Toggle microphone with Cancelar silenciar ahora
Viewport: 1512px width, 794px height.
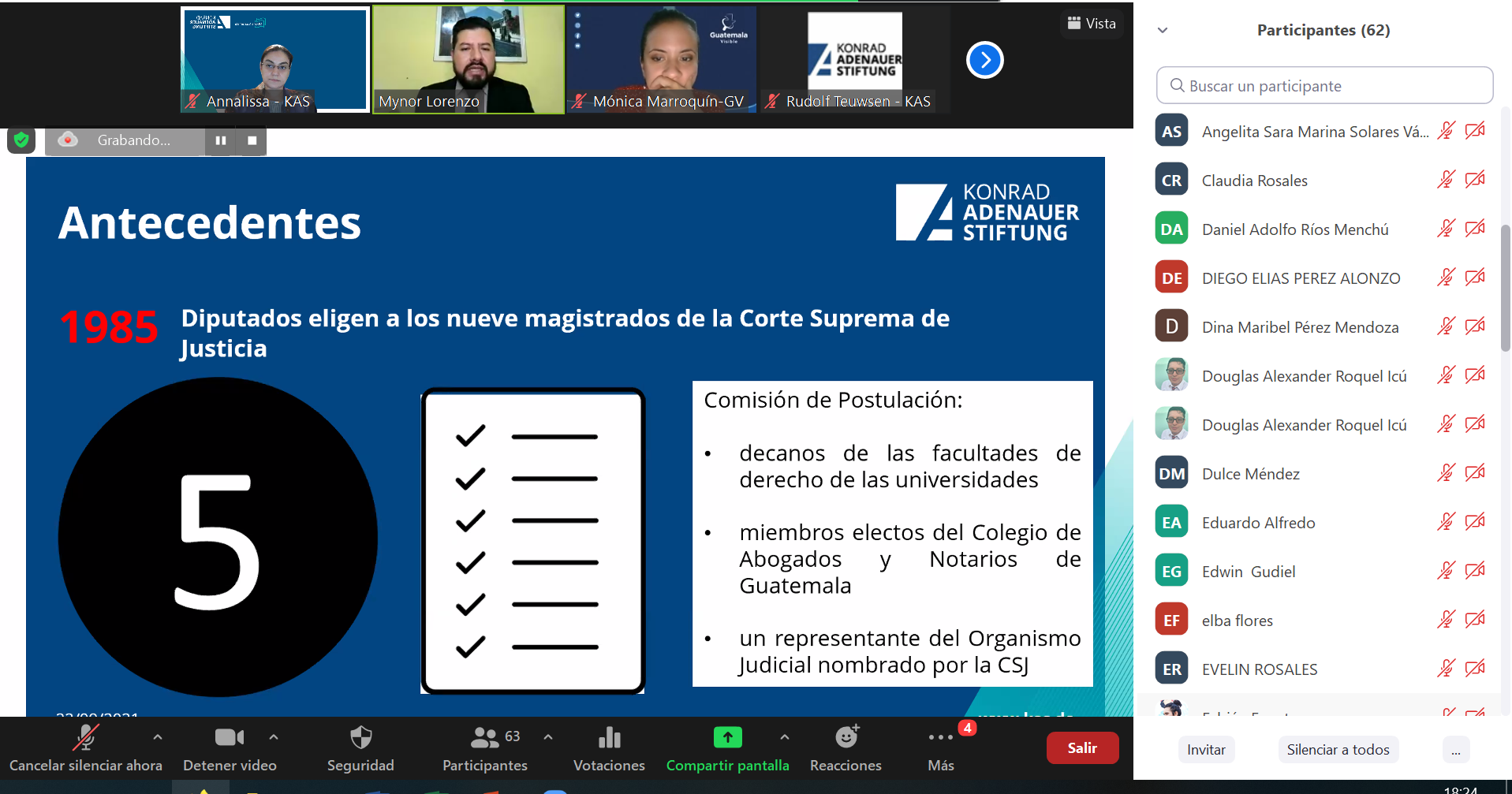coord(85,738)
